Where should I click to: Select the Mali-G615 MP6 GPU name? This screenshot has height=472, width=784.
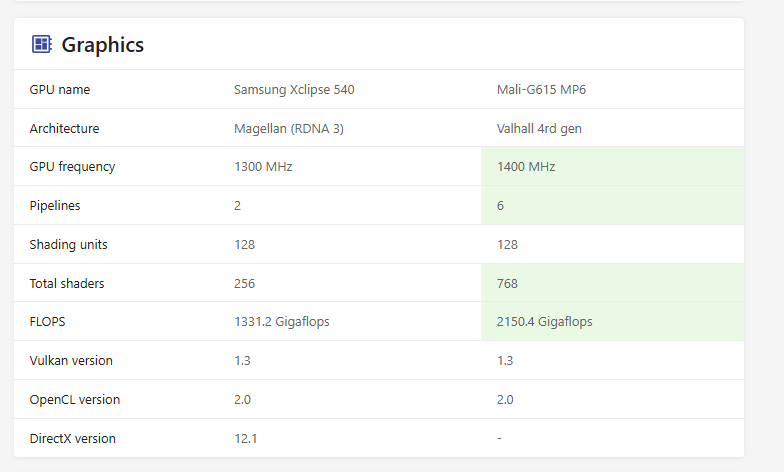[541, 90]
